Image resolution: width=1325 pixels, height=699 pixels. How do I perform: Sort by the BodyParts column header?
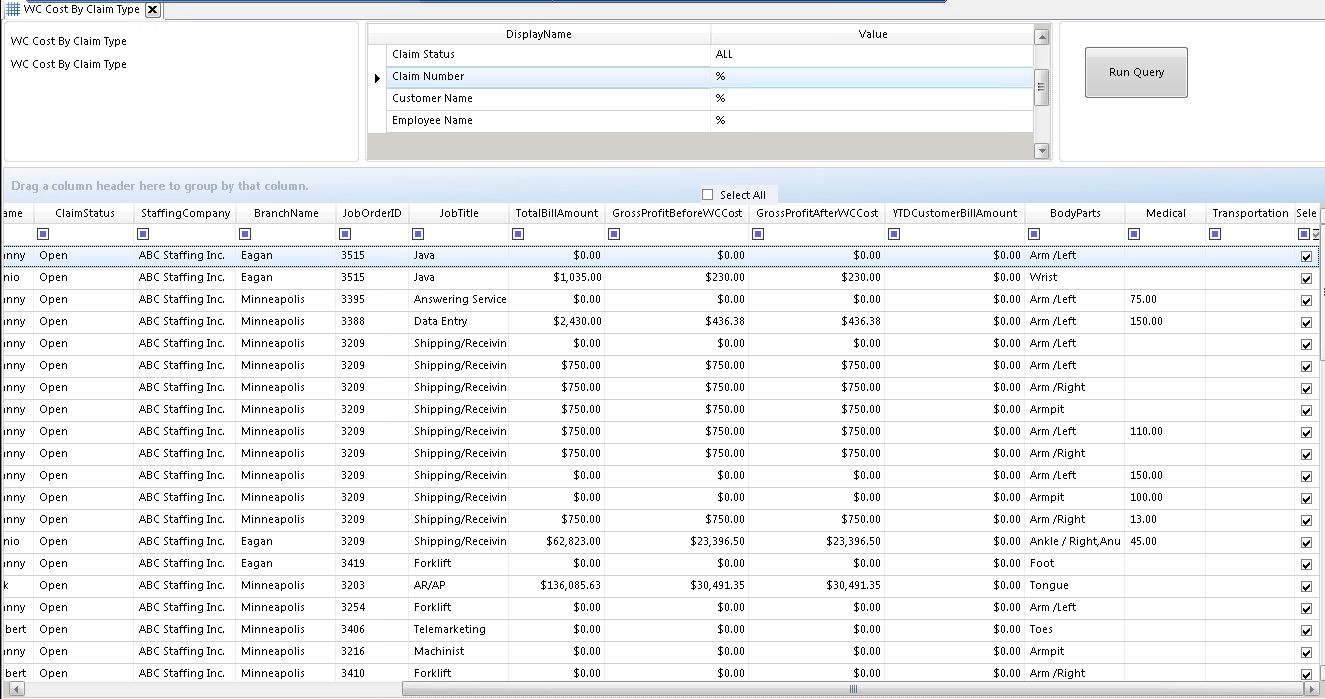1075,213
